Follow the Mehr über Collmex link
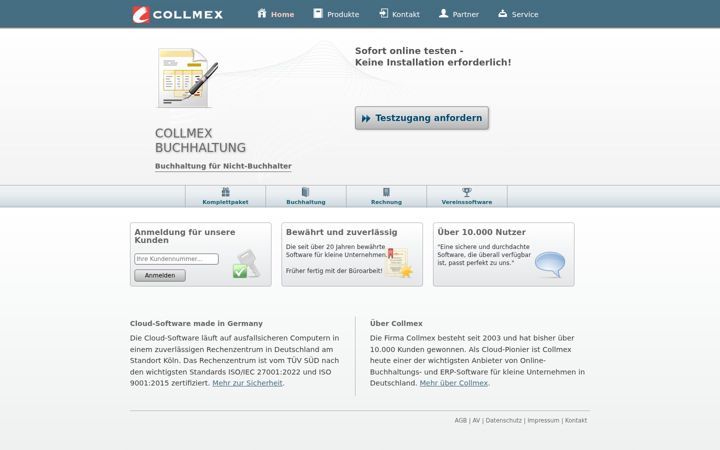 tap(454, 383)
